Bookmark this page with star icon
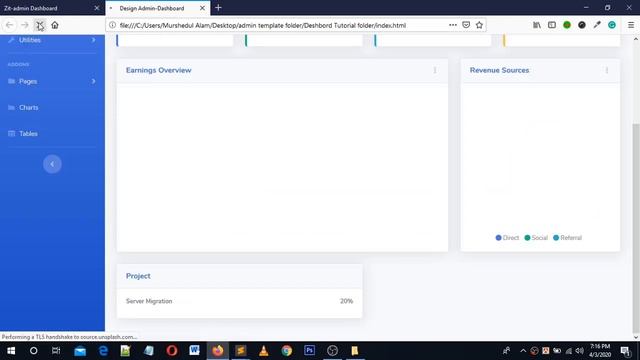This screenshot has width=640, height=360. [479, 25]
